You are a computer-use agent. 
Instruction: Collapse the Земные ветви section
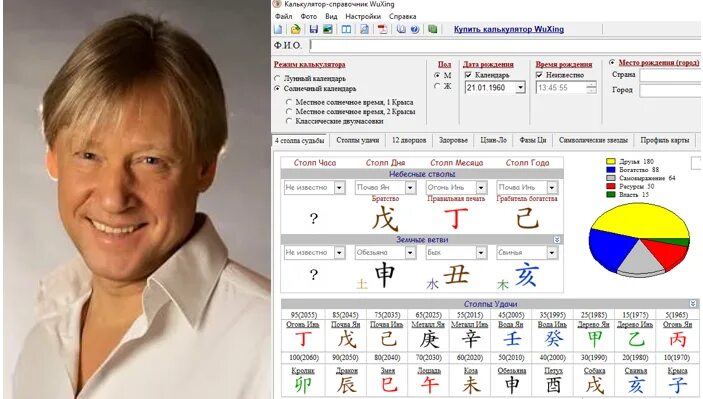click(557, 240)
